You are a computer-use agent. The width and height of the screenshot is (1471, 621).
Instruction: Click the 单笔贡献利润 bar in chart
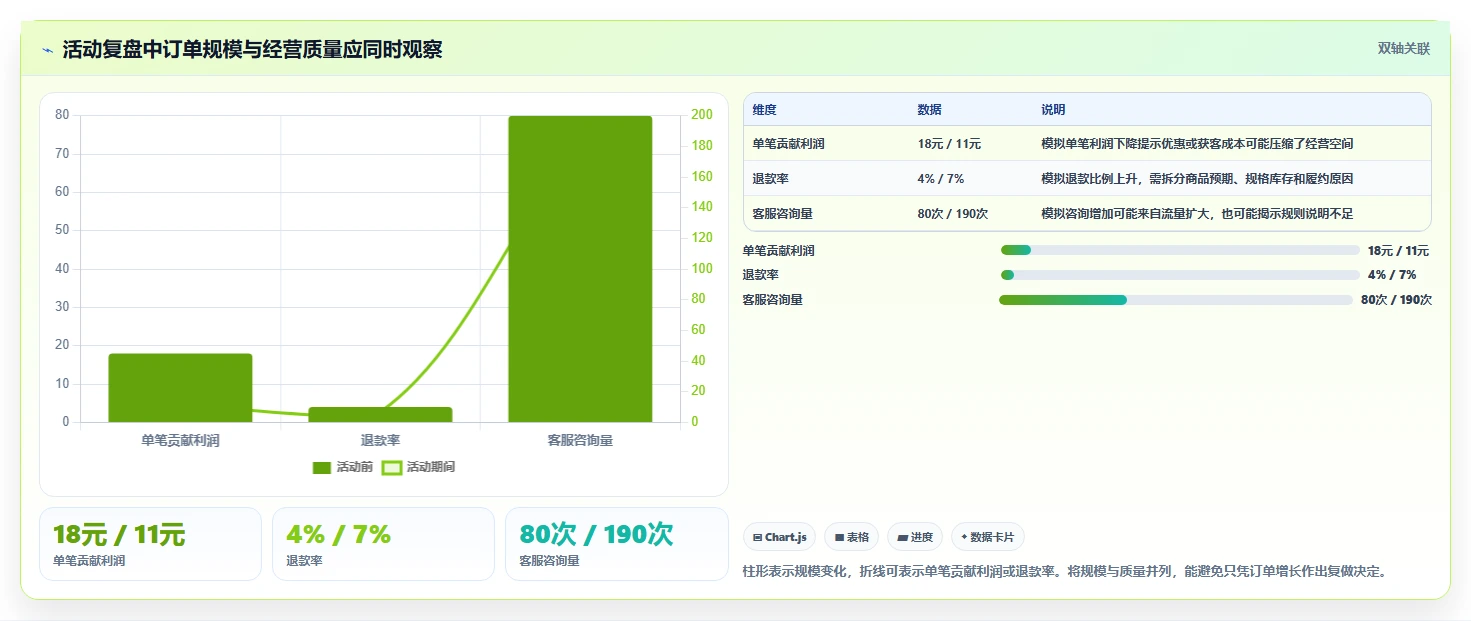(180, 388)
